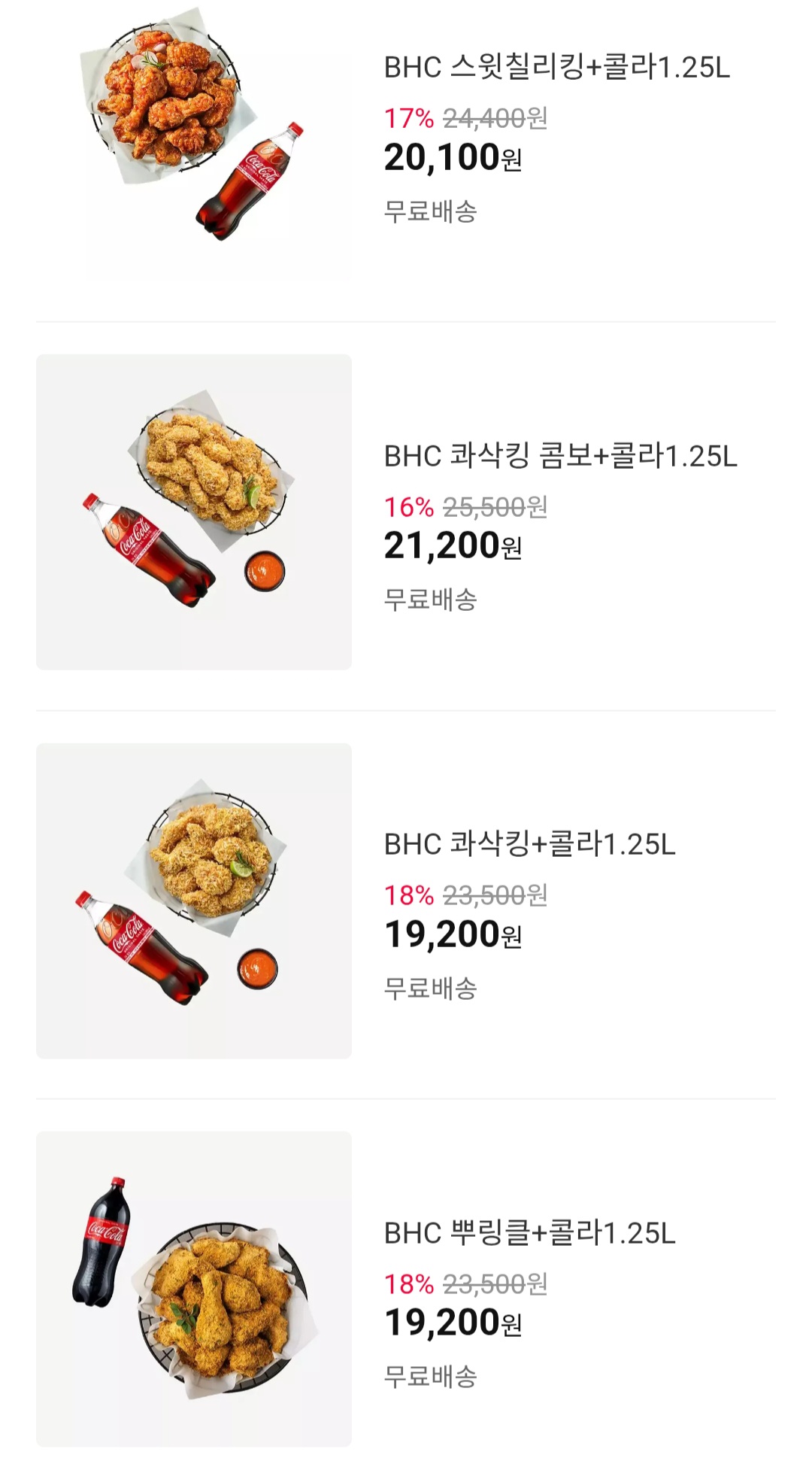Viewport: 812px width, 1464px height.
Task: Open the BHC 콰삭킹 콤보+콜라1.25L title
Action: click(560, 456)
